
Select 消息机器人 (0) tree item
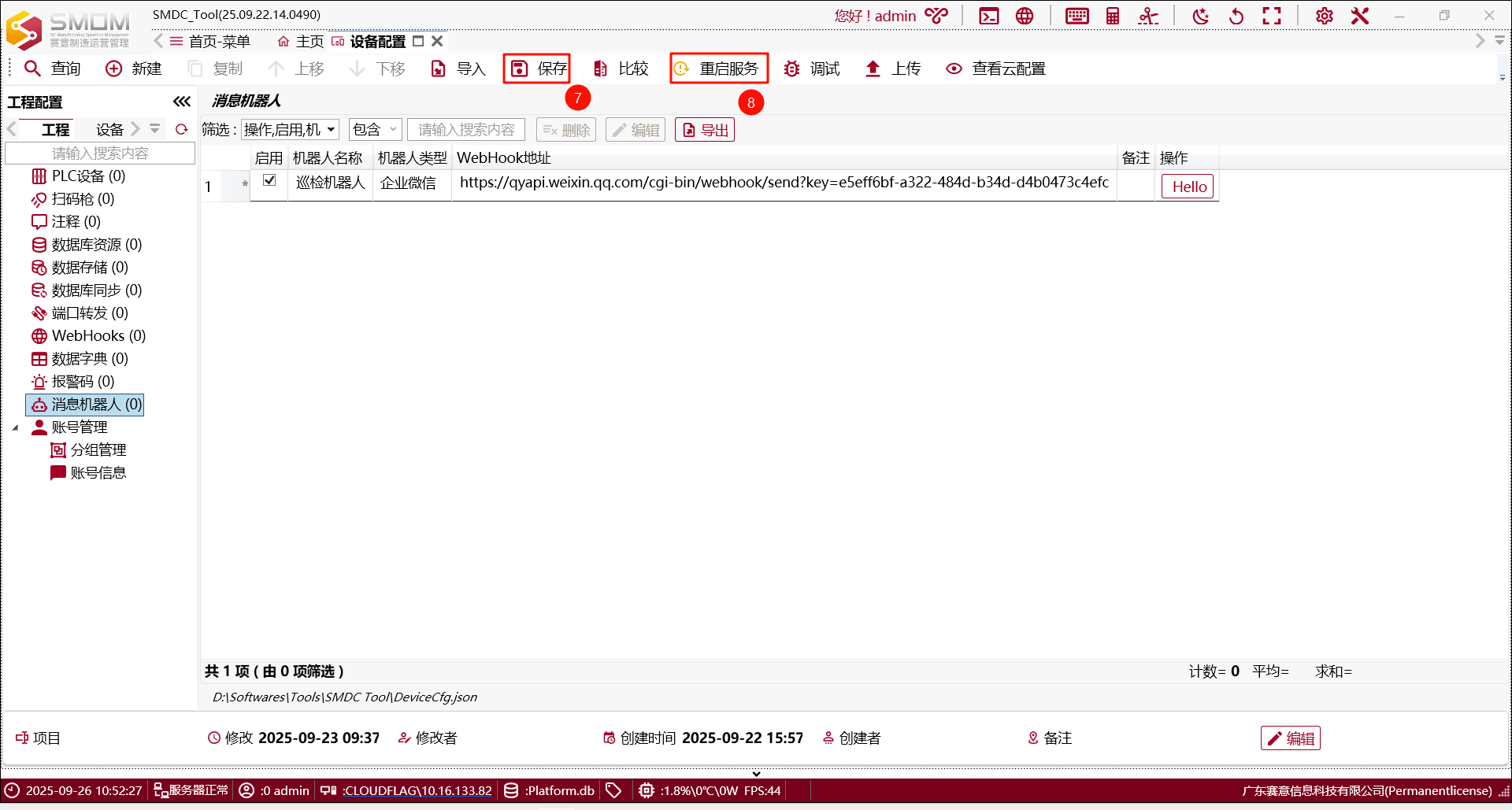[86, 405]
